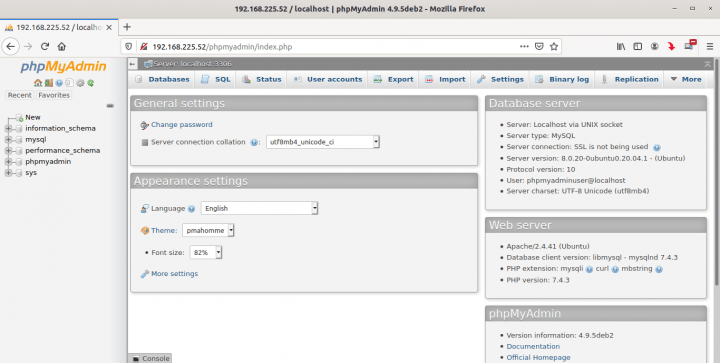Open help icon next to Language

[x=191, y=209]
